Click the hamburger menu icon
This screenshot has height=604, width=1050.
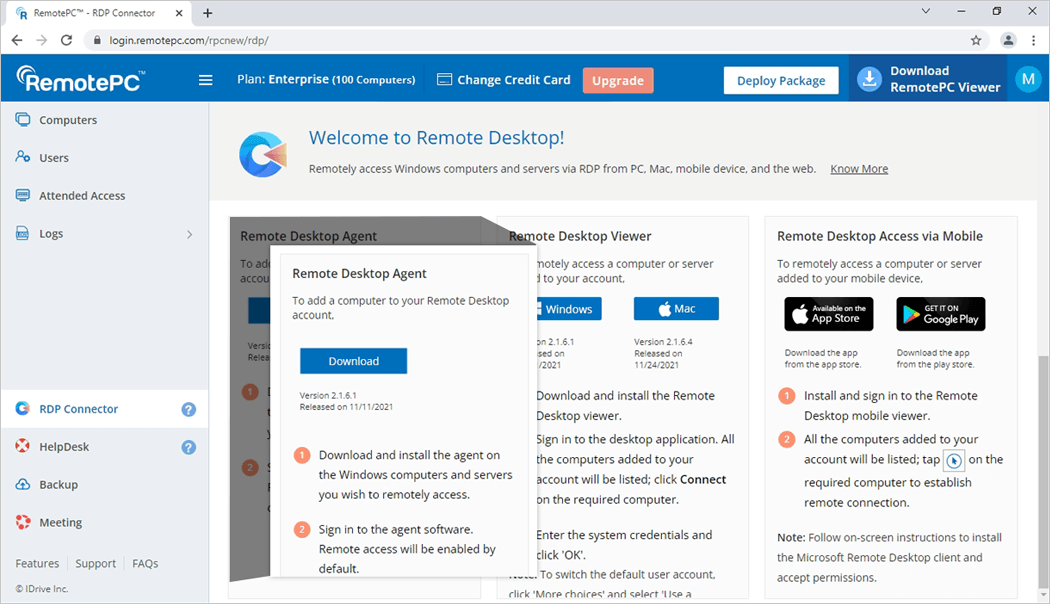(206, 80)
